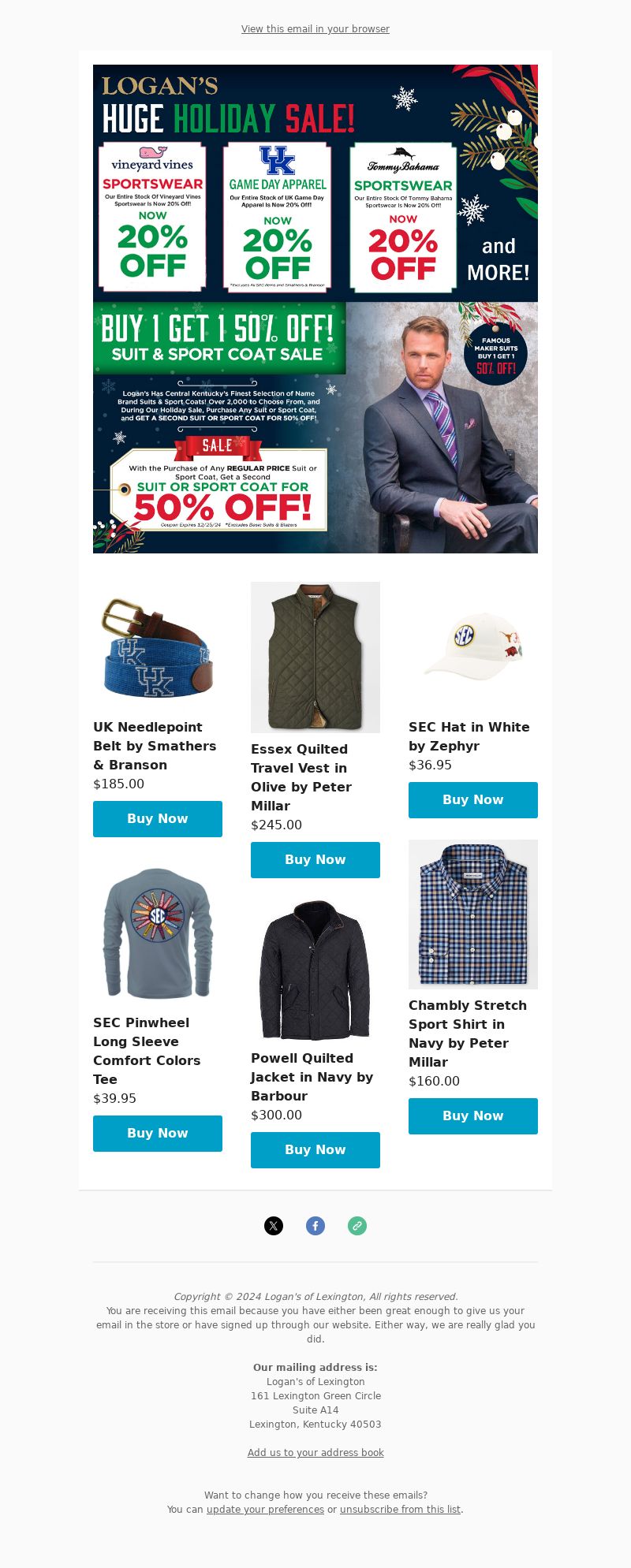
Task: View the navy Barbour jacket image
Action: click(315, 970)
